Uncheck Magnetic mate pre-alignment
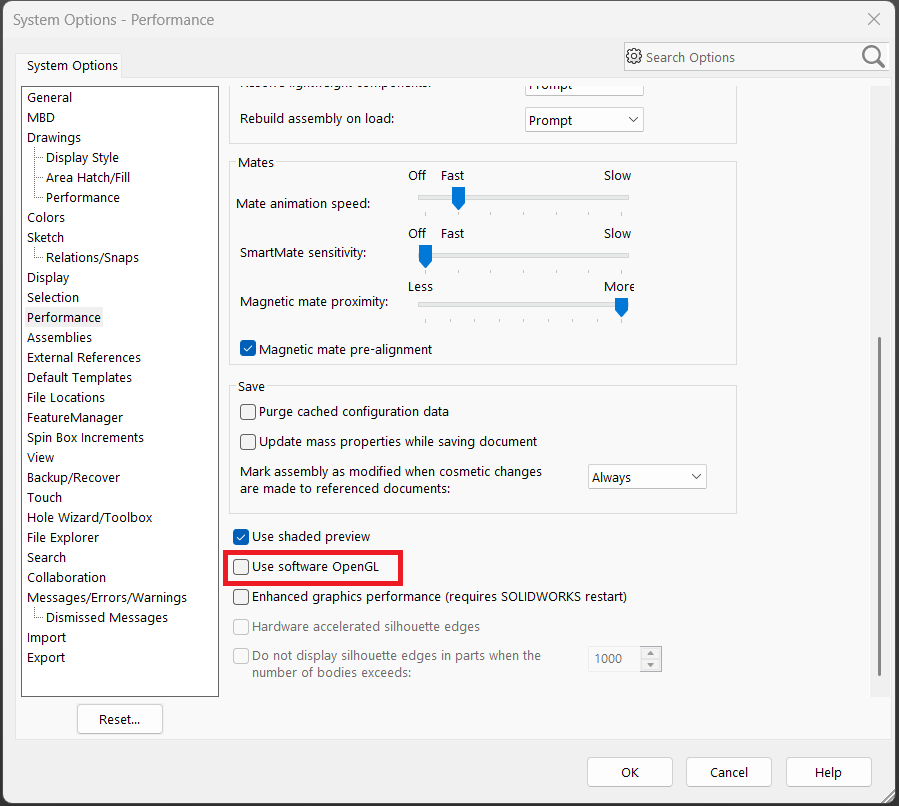The width and height of the screenshot is (899, 806). tap(249, 349)
